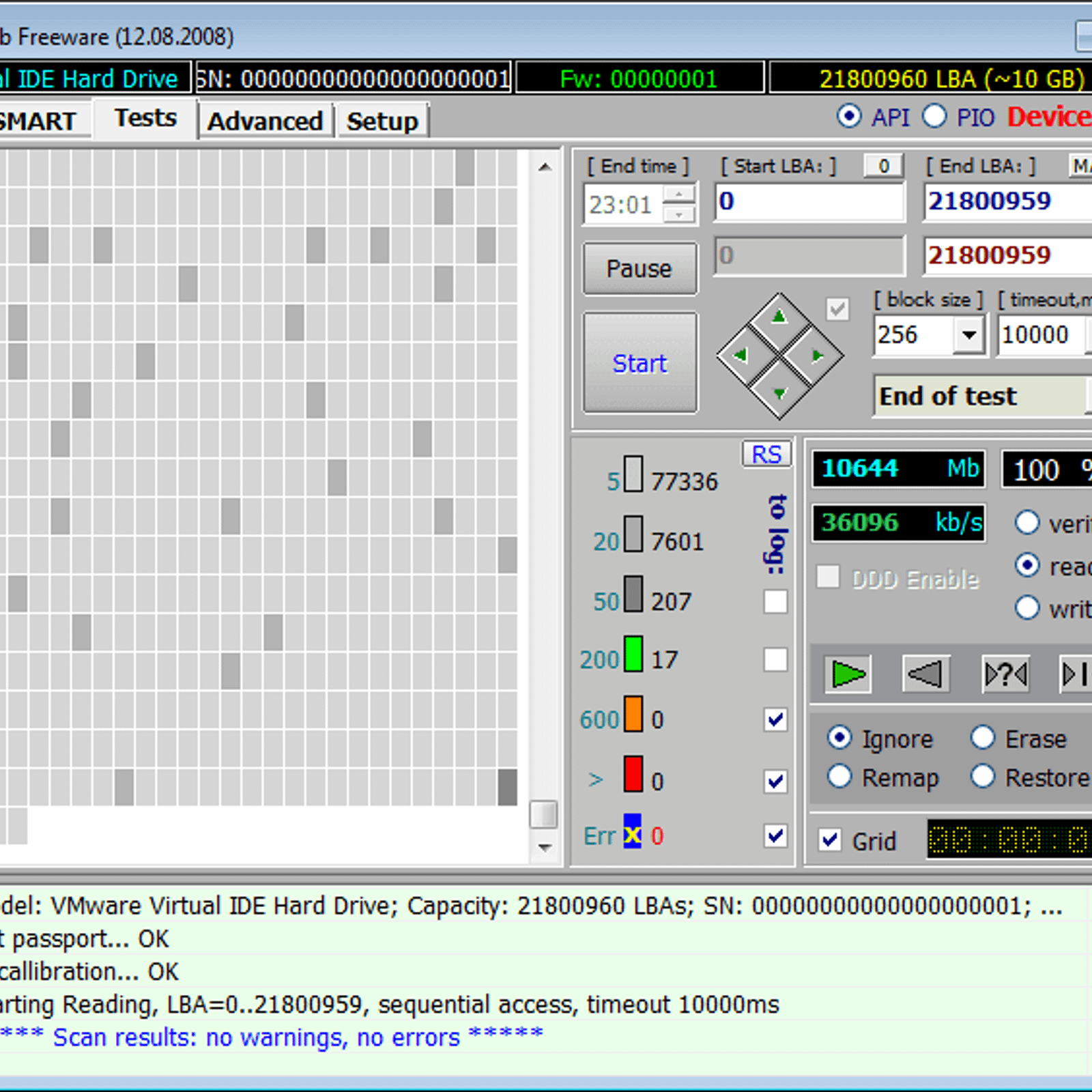Toggle the DDD Enable checkbox

(828, 577)
